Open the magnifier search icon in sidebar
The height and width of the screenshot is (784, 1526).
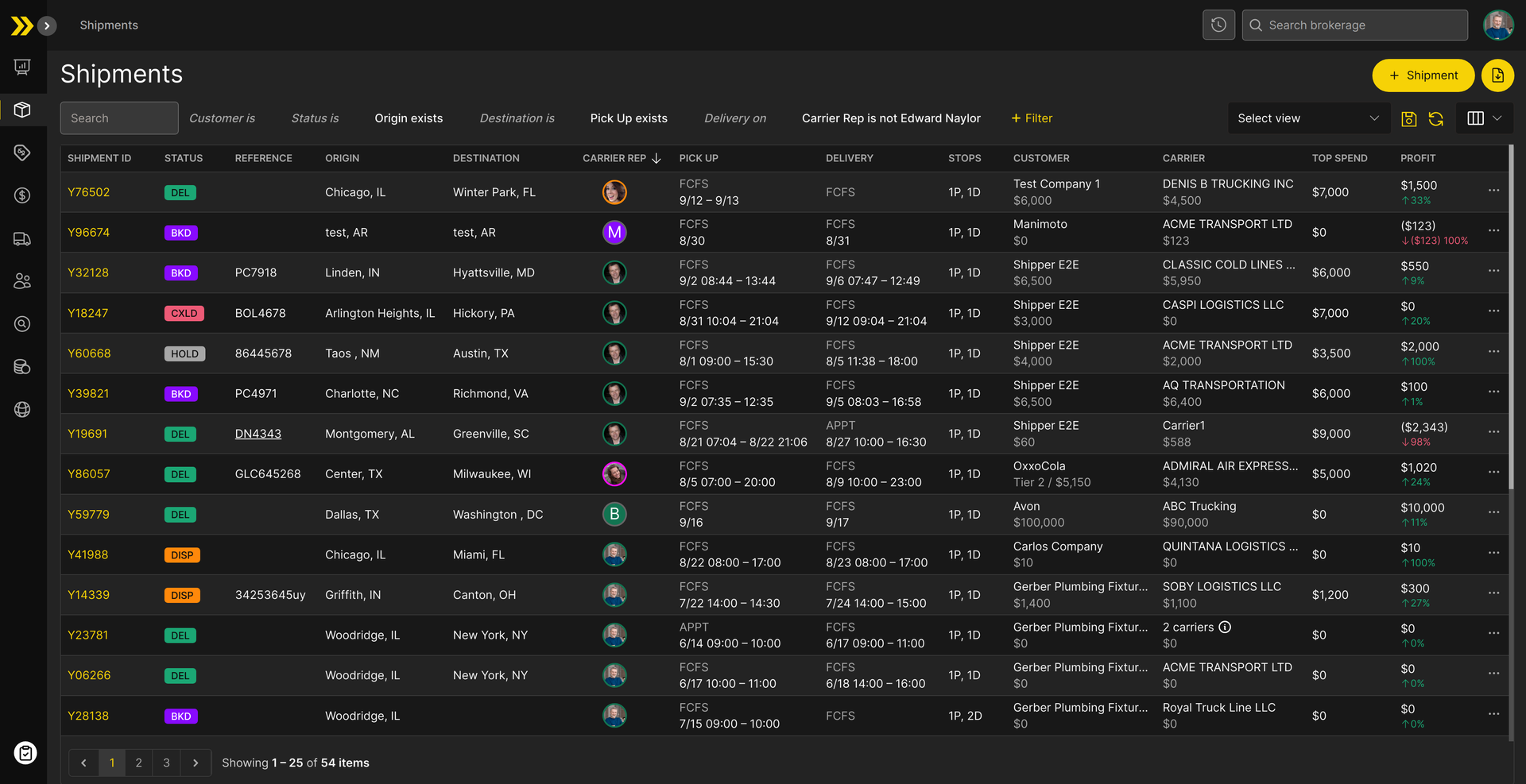click(x=22, y=324)
